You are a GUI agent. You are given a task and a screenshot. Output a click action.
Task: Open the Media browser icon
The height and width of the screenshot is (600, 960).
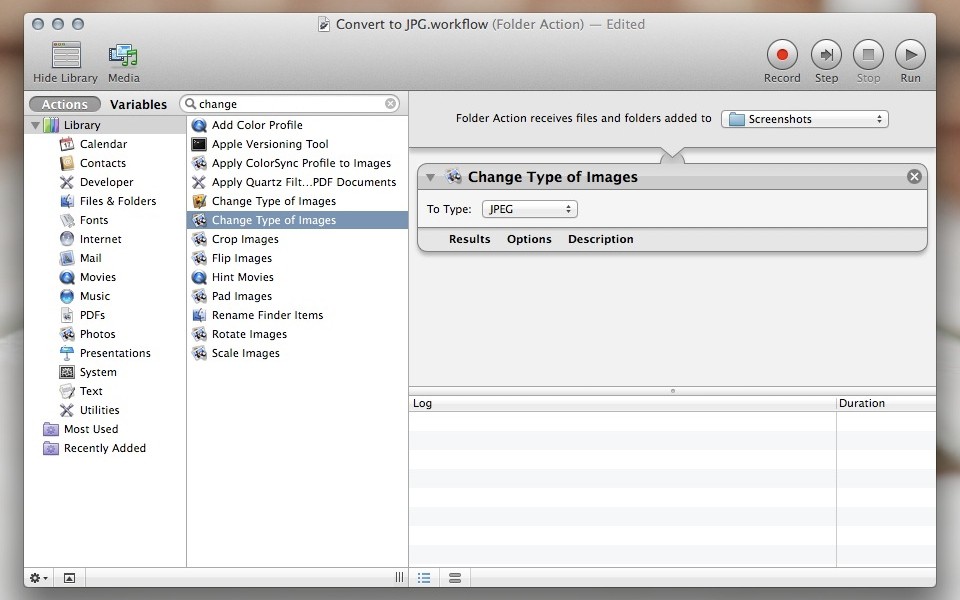(x=123, y=54)
